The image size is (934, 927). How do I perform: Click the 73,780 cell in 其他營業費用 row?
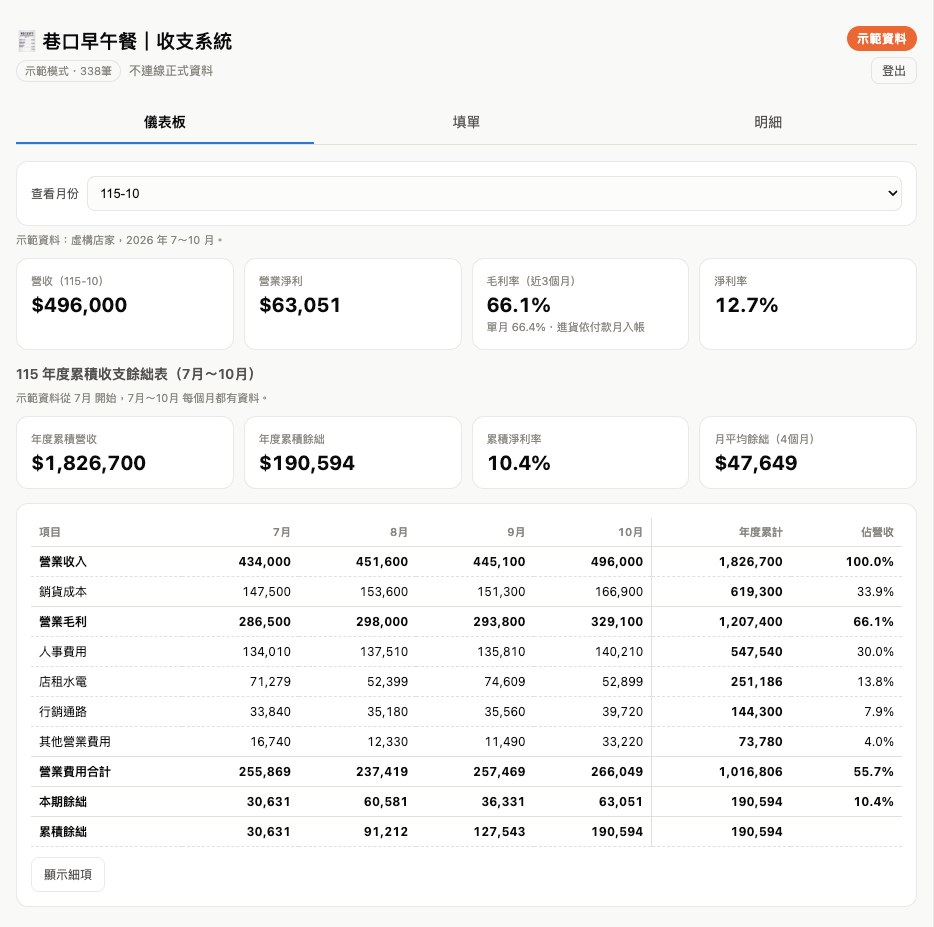tap(761, 742)
